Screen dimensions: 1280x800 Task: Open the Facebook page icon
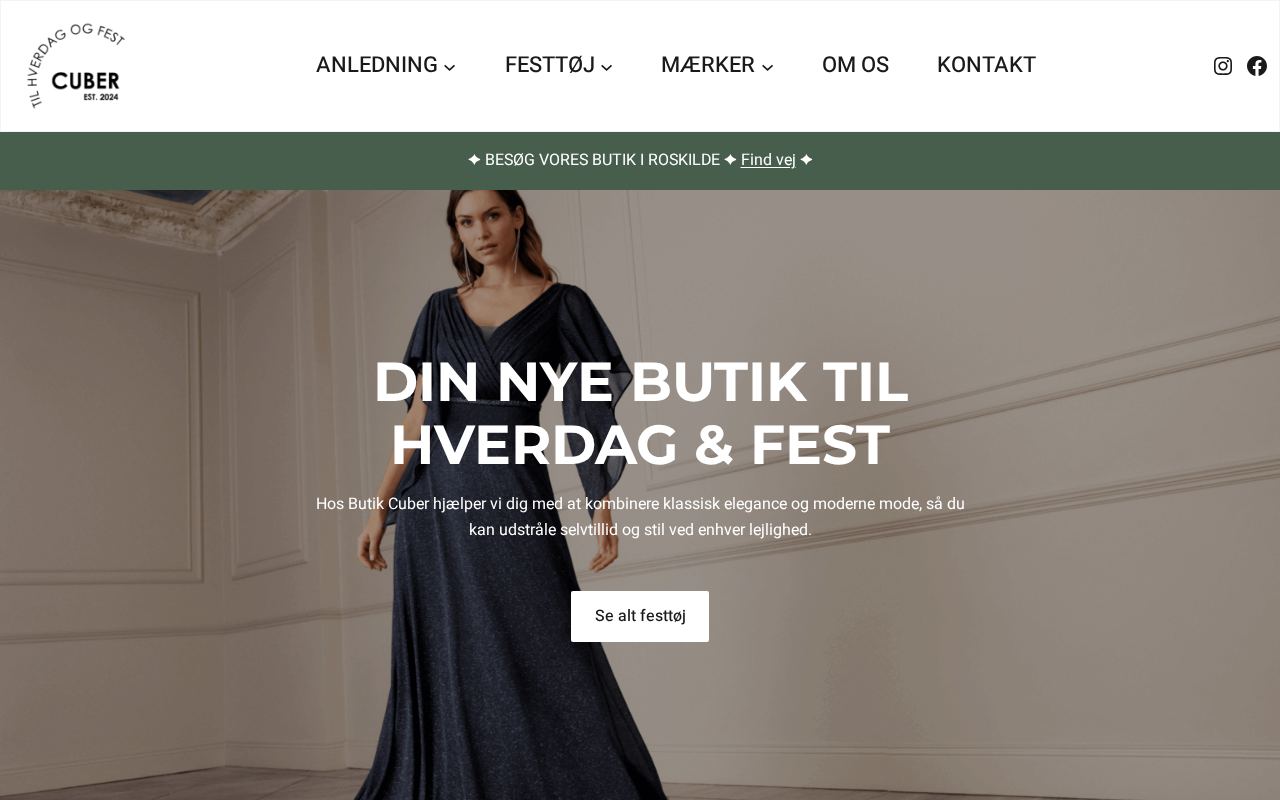1257,66
